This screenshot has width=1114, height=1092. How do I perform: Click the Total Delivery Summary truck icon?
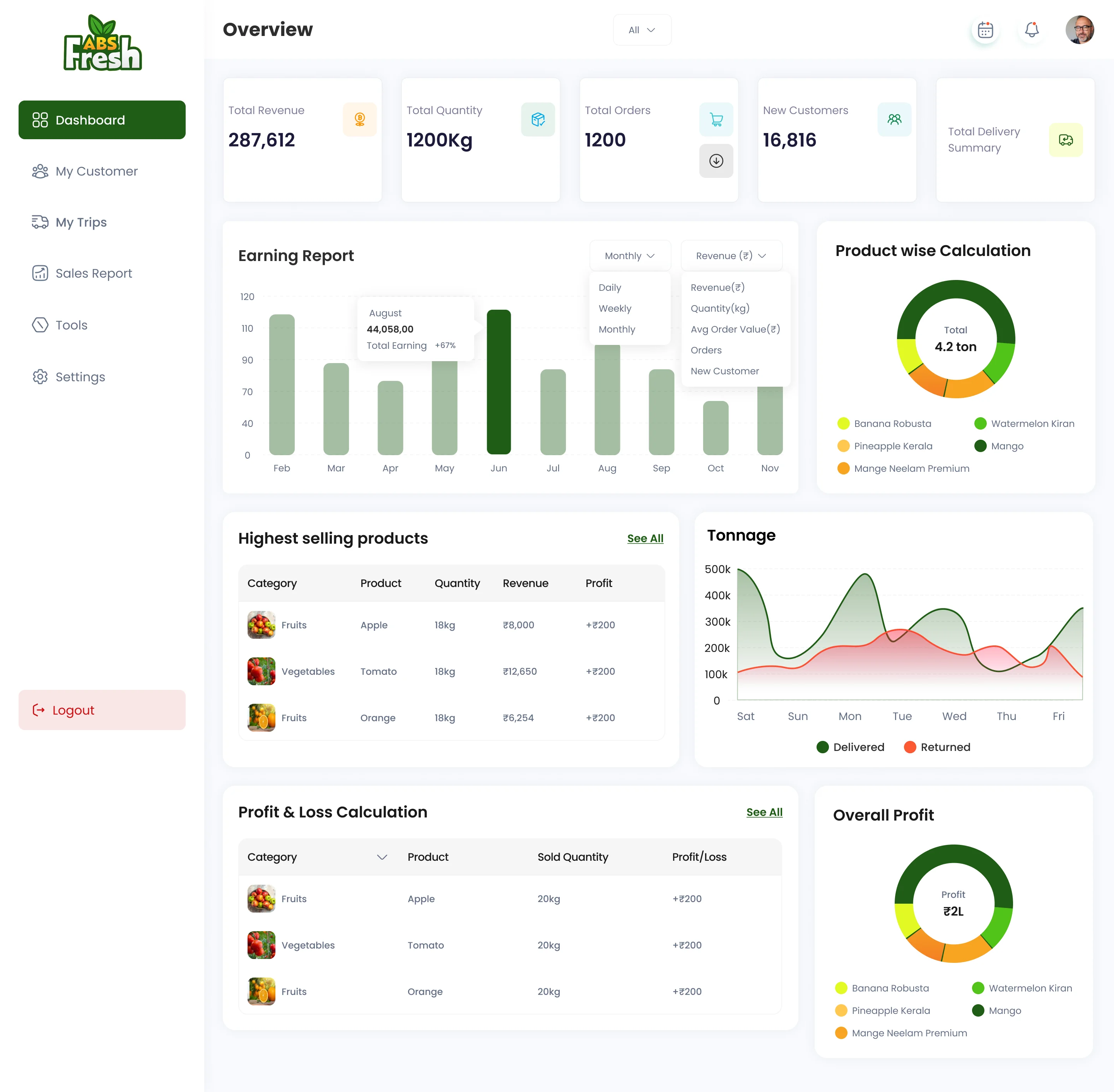1066,140
